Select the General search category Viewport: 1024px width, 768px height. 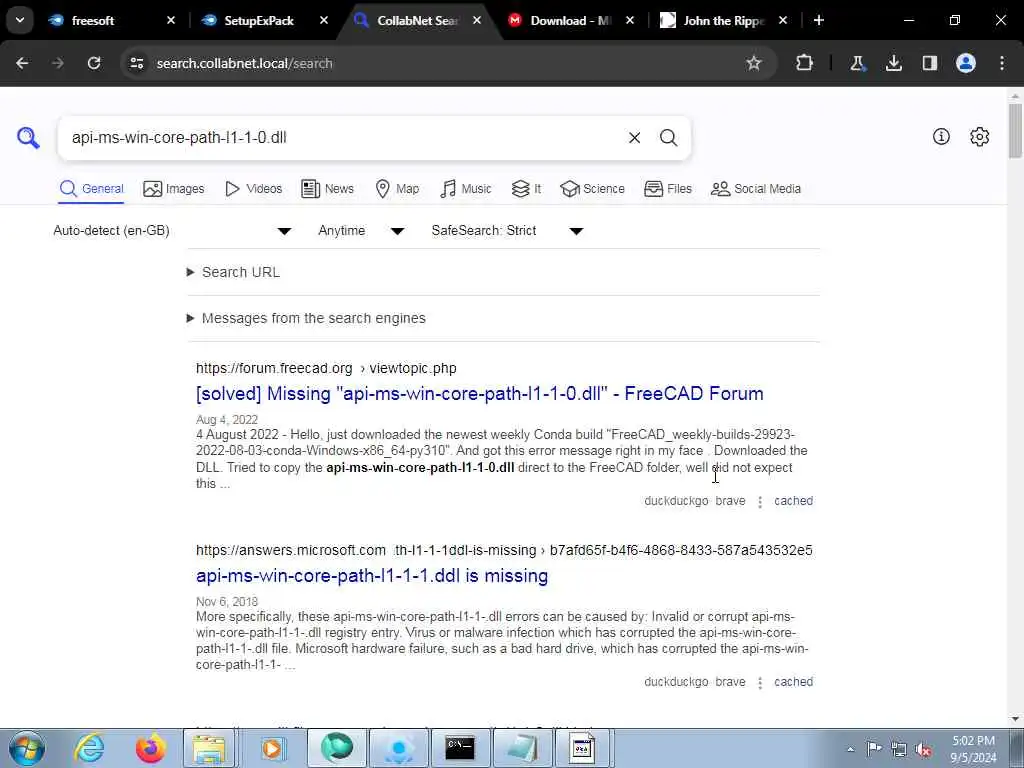91,189
